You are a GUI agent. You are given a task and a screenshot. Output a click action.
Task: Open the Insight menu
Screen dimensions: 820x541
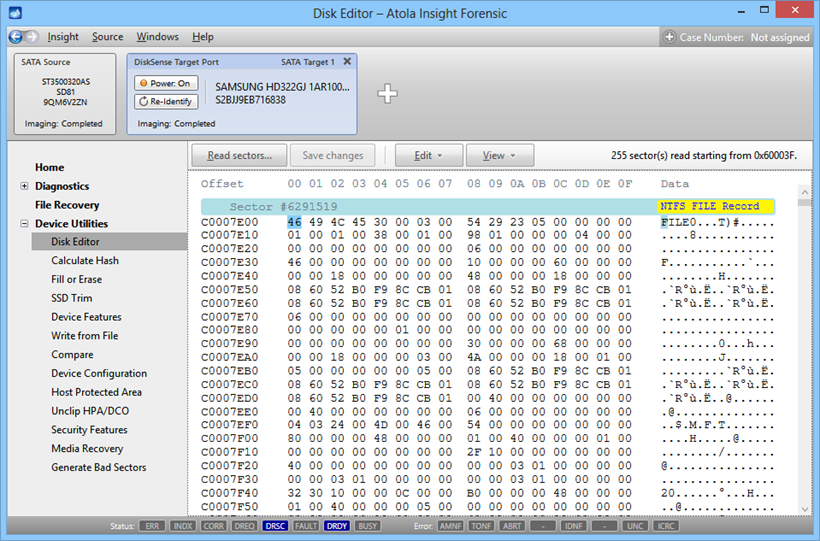point(63,37)
